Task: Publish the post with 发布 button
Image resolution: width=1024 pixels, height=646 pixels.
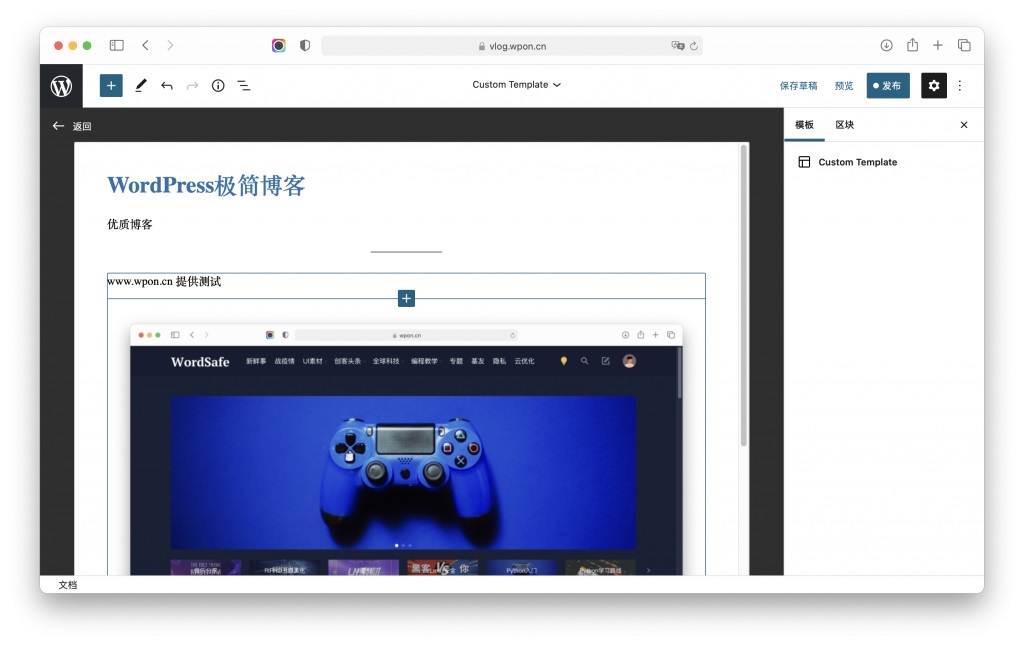Action: point(887,85)
